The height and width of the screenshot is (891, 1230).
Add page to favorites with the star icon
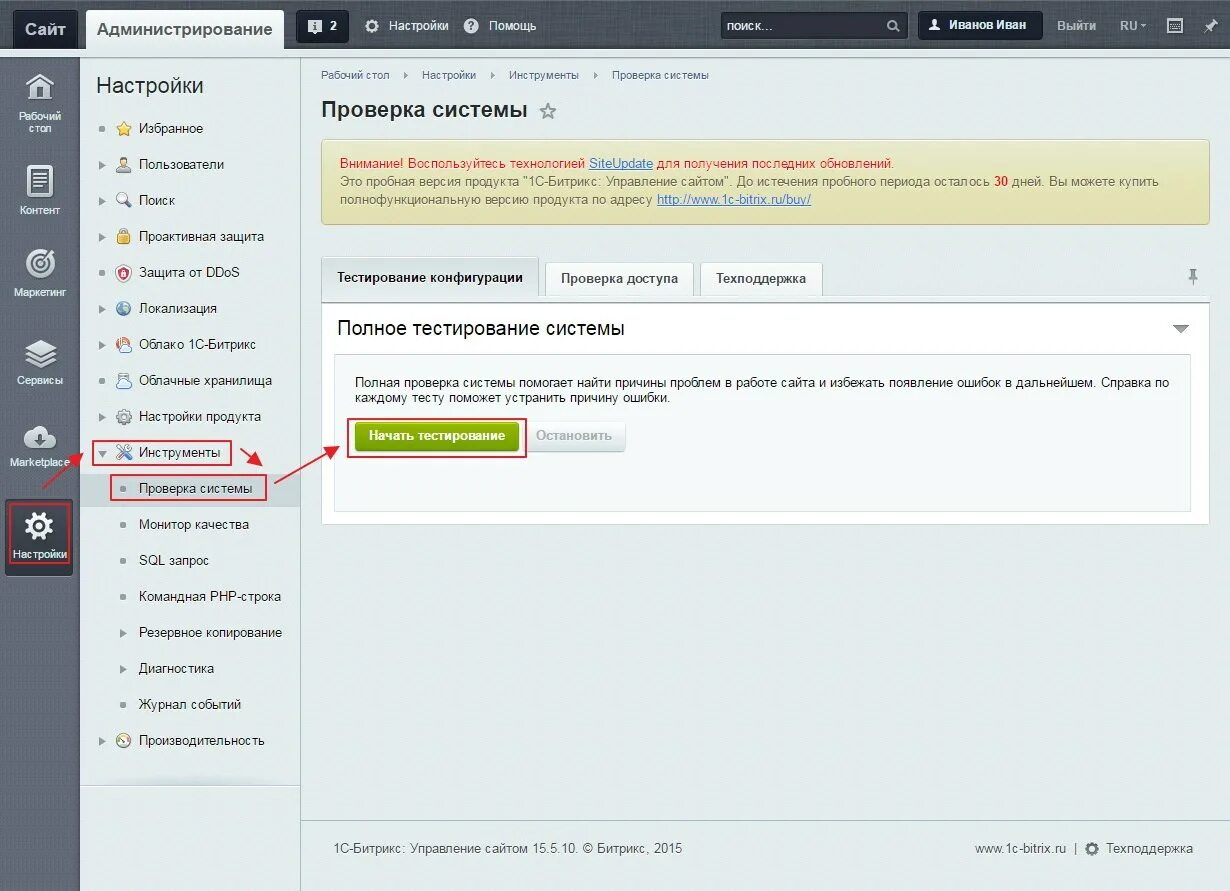[x=548, y=111]
